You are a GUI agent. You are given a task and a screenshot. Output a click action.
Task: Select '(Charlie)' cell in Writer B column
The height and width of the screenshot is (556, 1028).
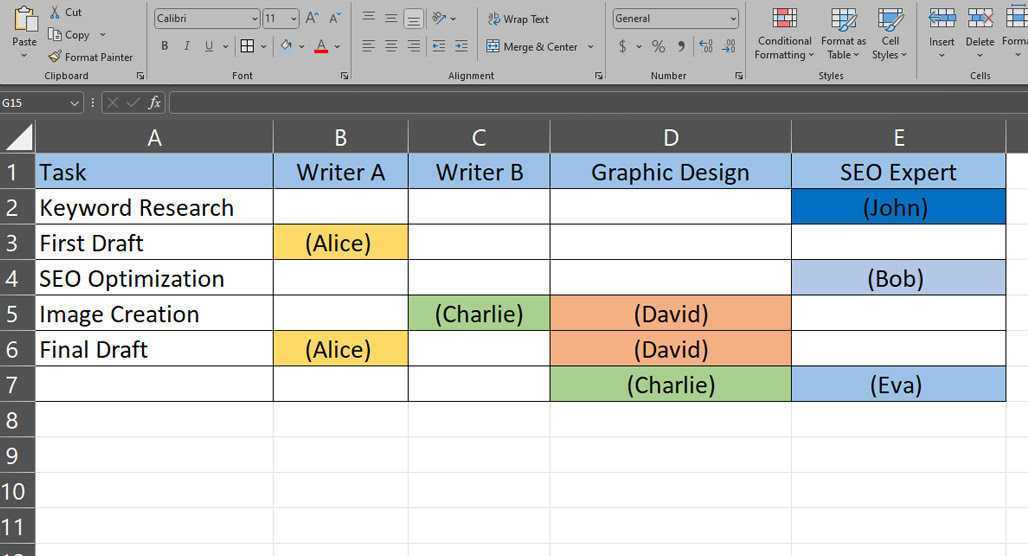(479, 313)
